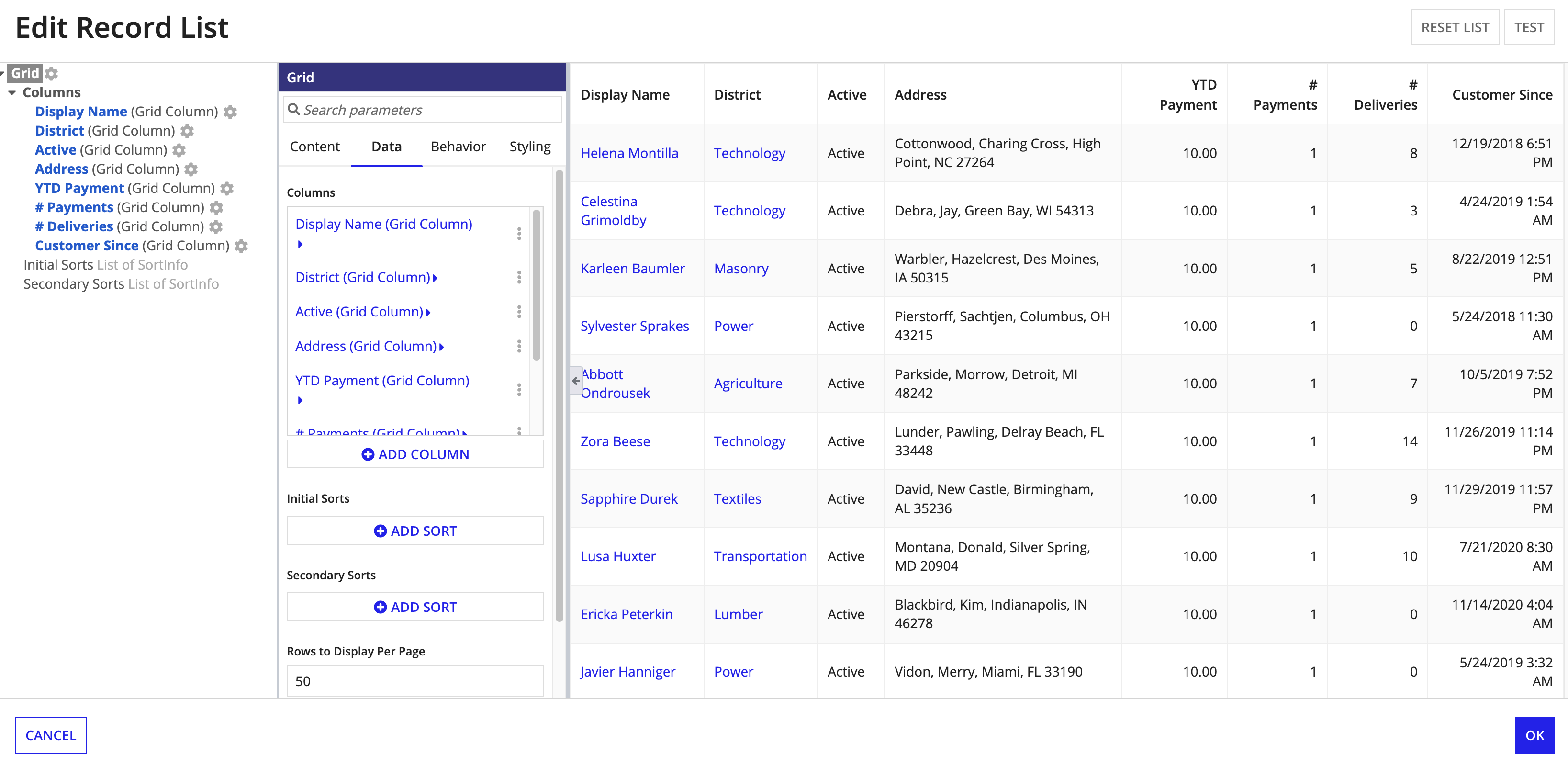Open gear settings for Customer Since column
Viewport: 1568px width, 768px height.
(x=242, y=246)
